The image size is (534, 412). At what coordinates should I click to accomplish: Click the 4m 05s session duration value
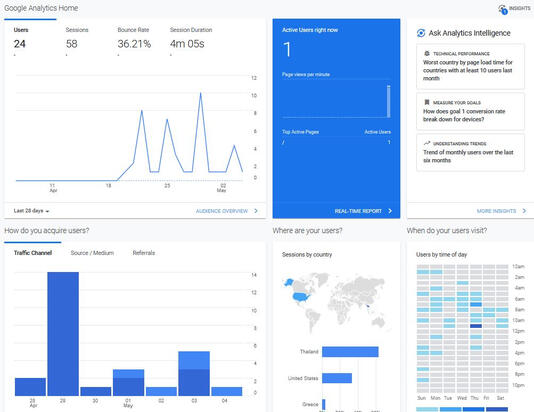(187, 44)
